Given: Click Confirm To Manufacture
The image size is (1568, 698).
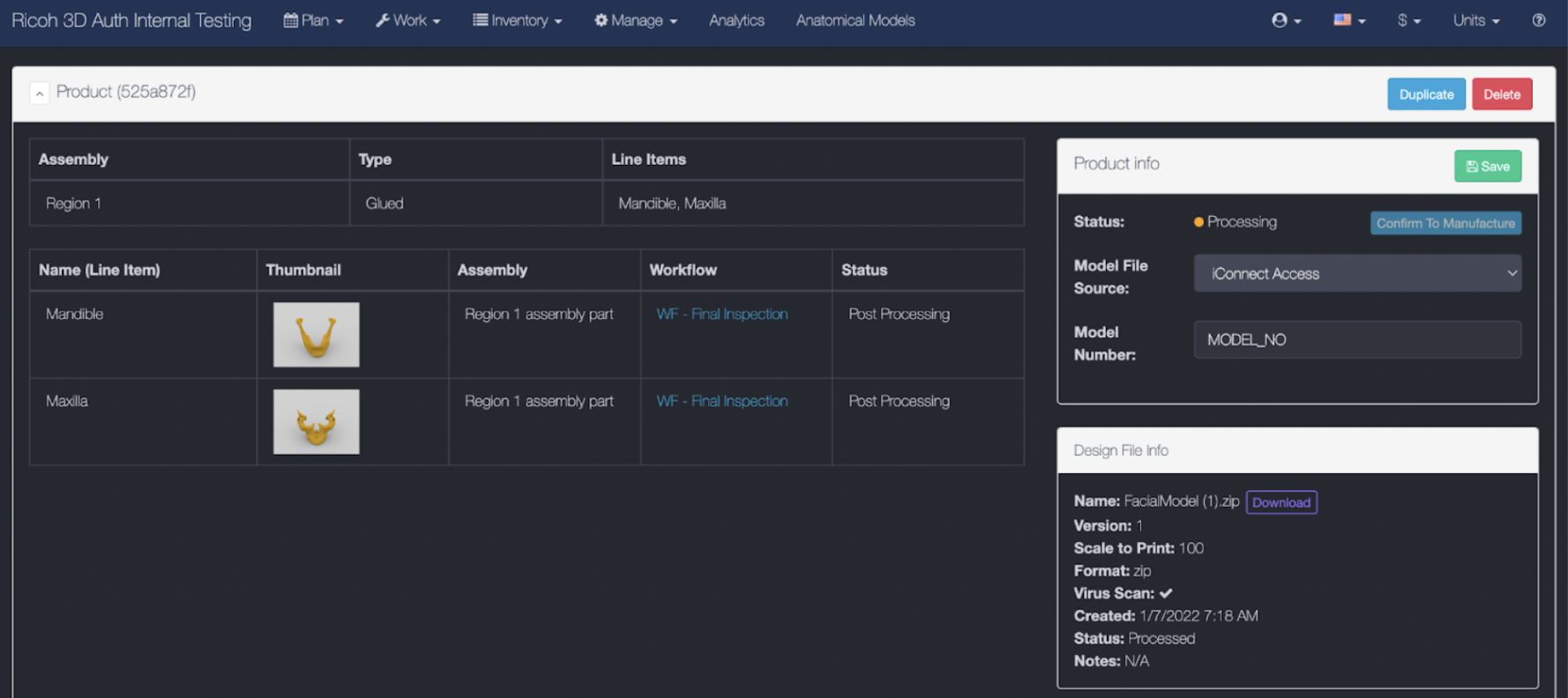Looking at the screenshot, I should (1445, 223).
